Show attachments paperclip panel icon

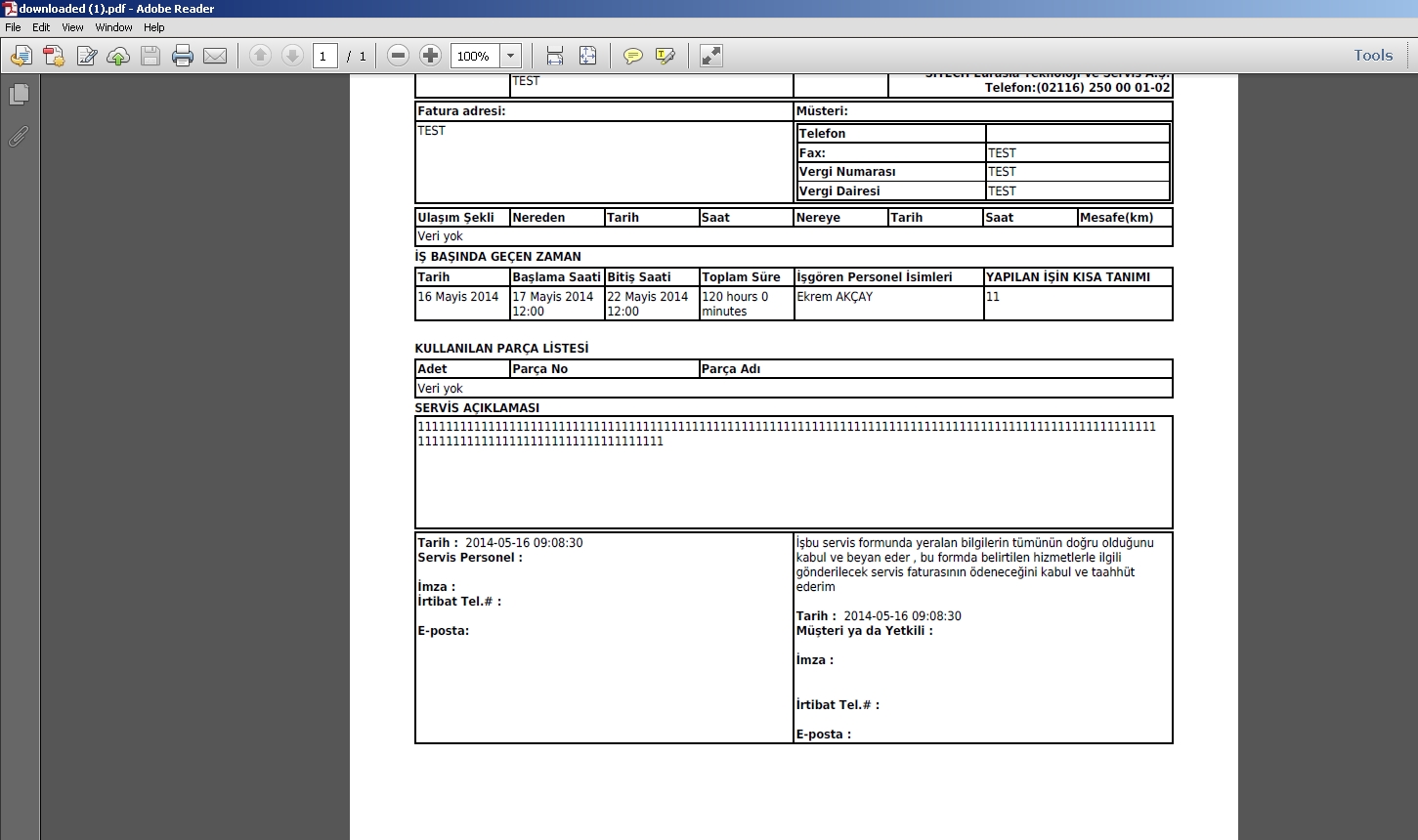tap(19, 137)
